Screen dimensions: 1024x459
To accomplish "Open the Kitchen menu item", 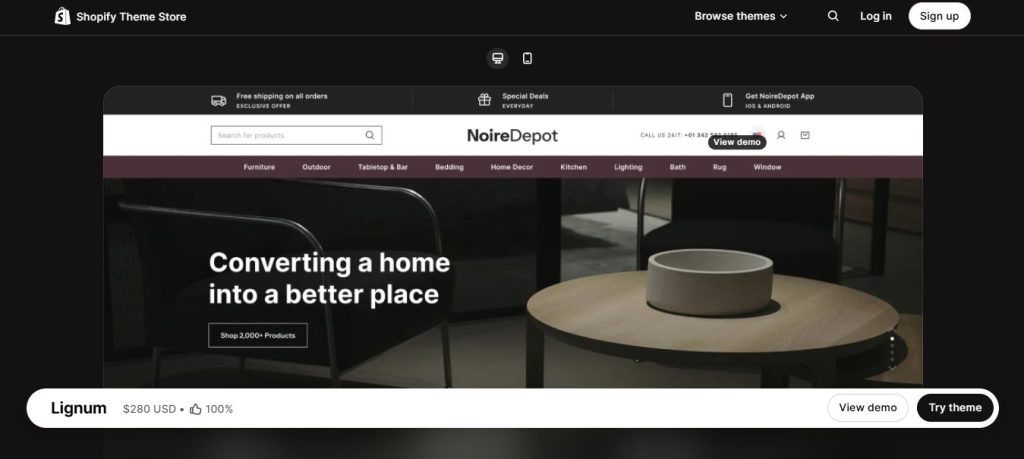I will 573,167.
